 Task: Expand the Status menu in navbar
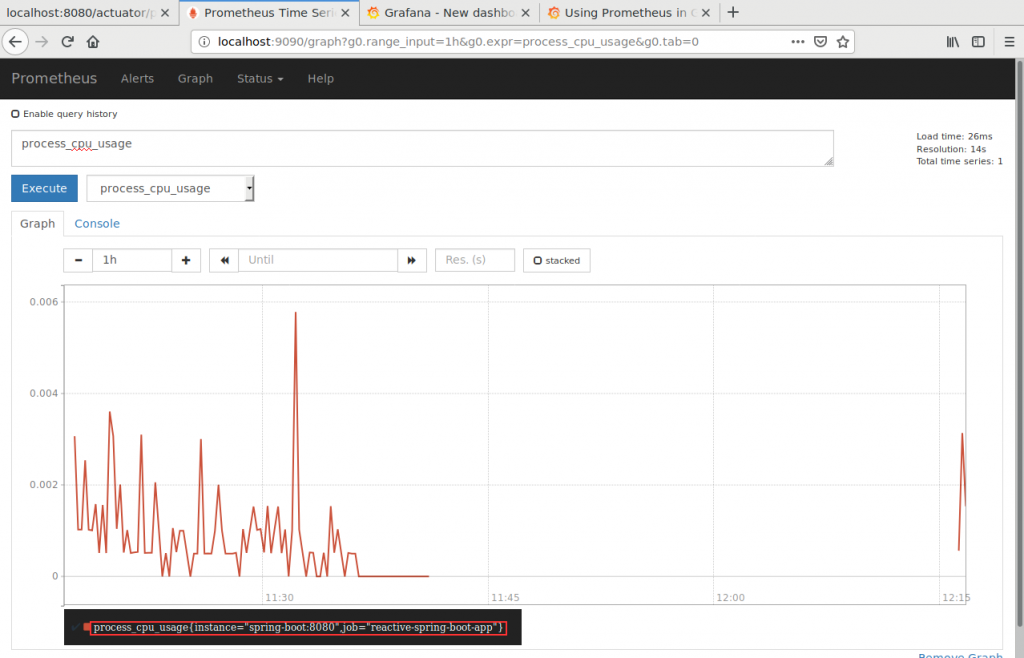(x=260, y=78)
